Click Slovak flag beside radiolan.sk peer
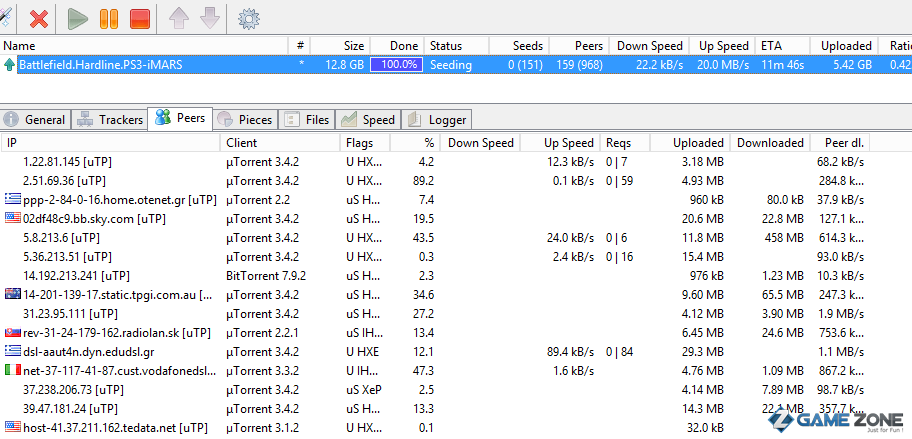The height and width of the screenshot is (439, 912). tap(12, 333)
